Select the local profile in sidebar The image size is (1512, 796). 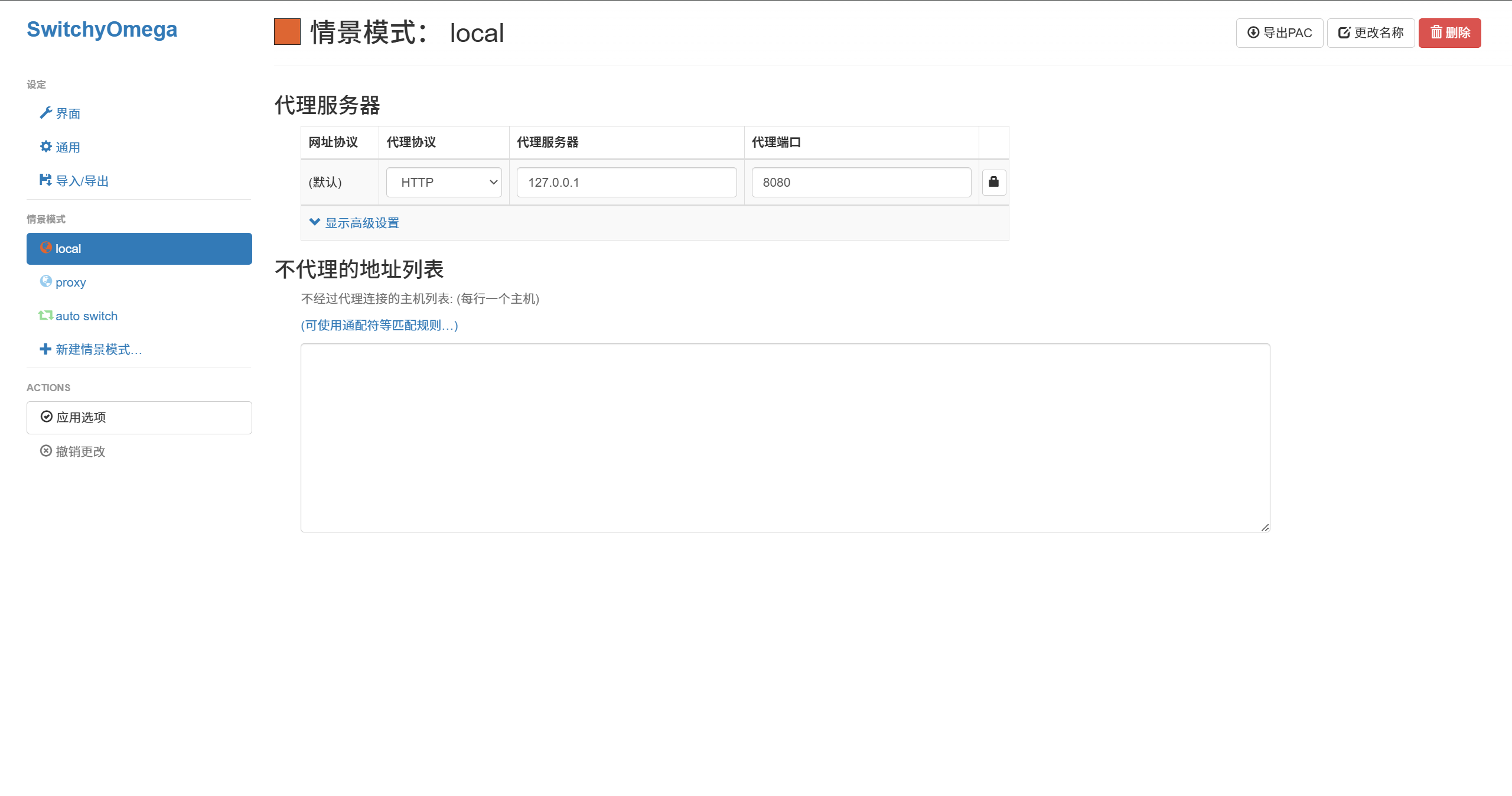[x=139, y=249]
